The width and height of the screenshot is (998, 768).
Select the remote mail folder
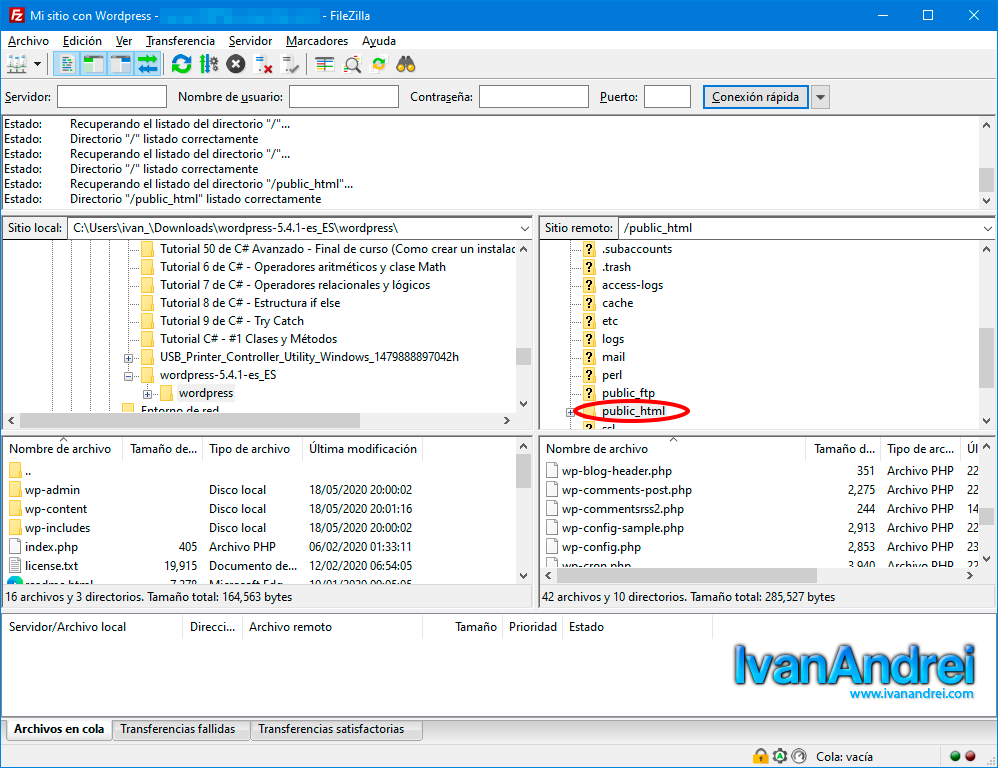click(x=613, y=357)
